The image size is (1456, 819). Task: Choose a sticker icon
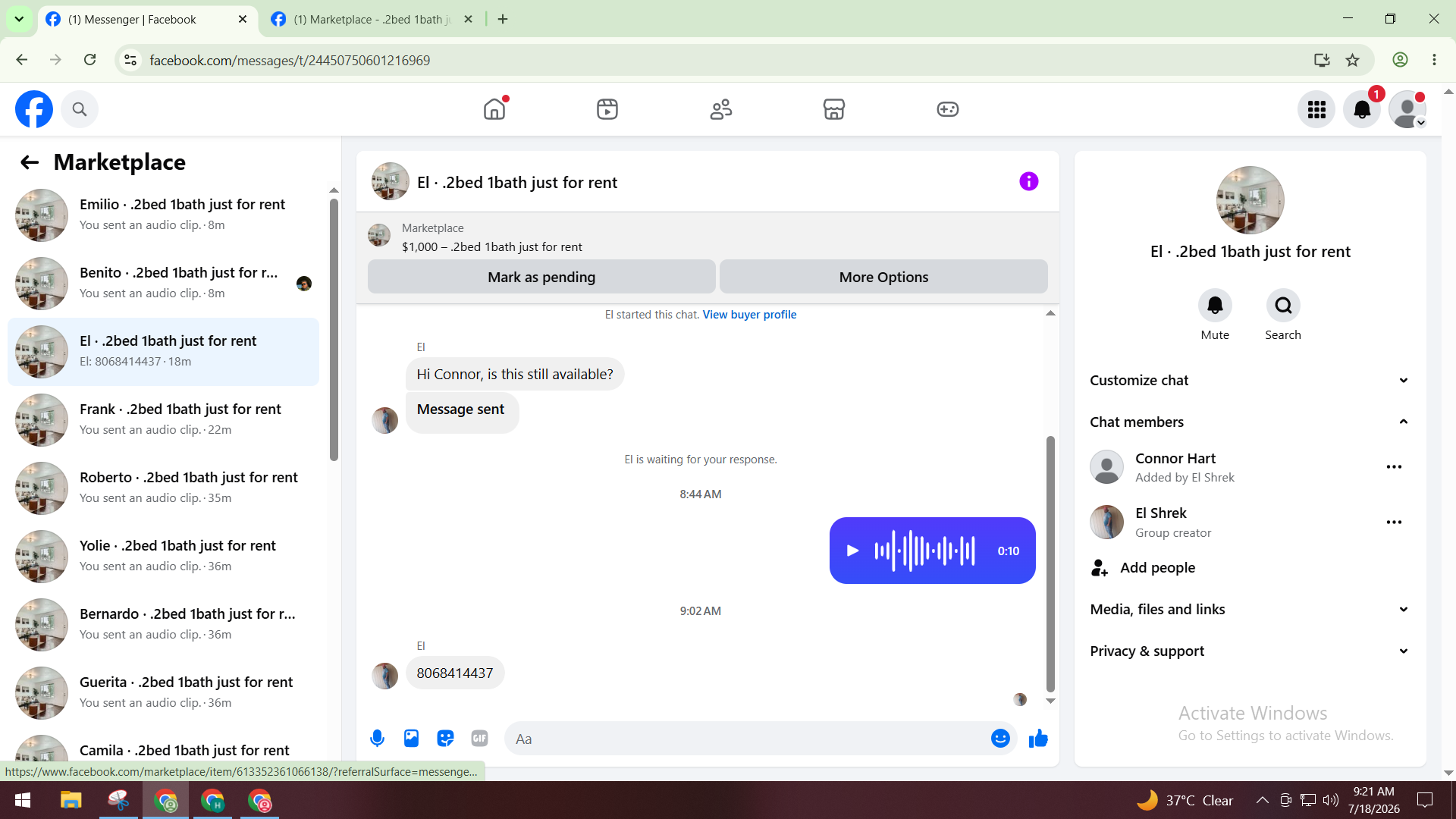[445, 739]
